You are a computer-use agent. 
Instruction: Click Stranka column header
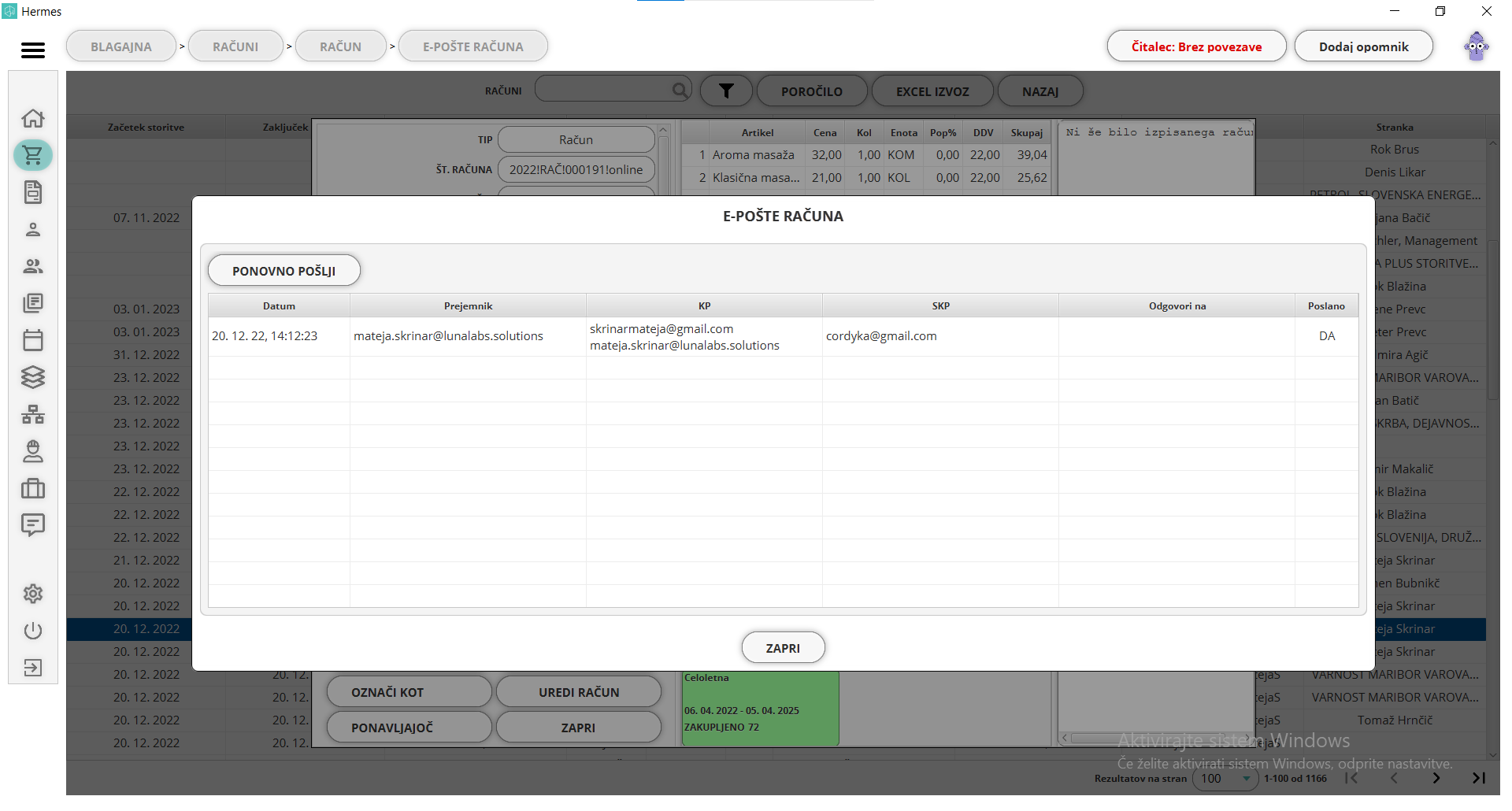(1394, 127)
